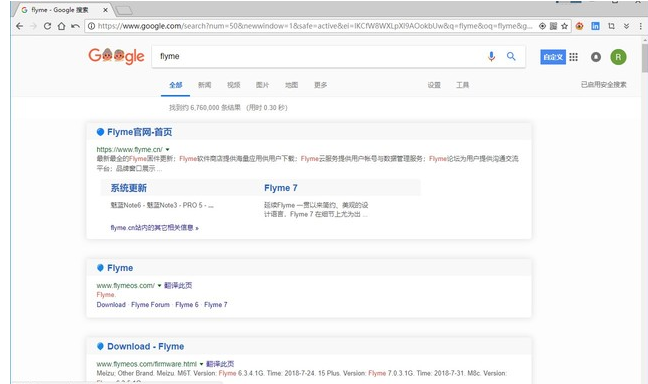Open the Flyme Forum sublink
The image size is (648, 384).
click(150, 305)
